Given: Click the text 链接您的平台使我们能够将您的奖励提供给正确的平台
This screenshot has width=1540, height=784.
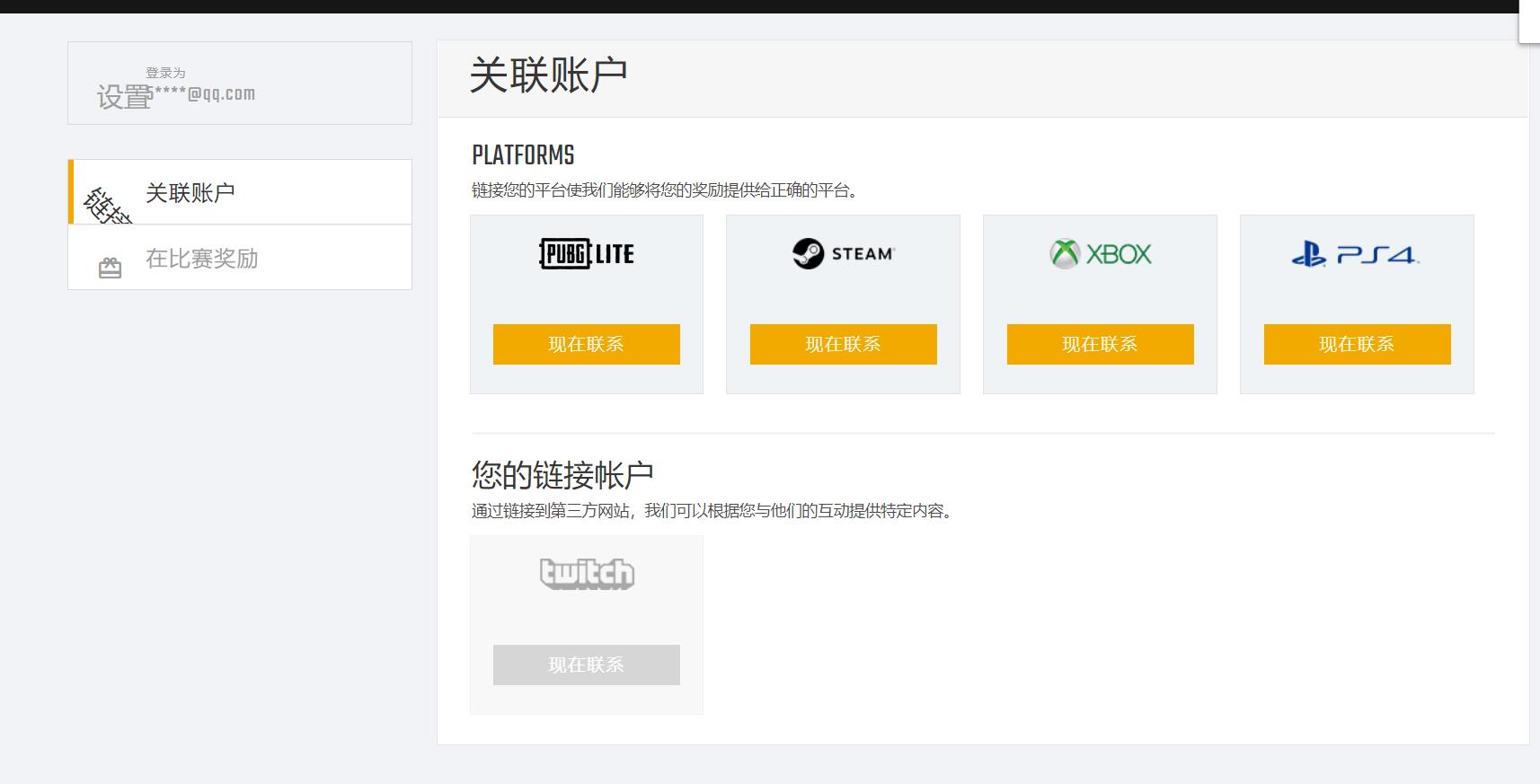Looking at the screenshot, I should 664,190.
